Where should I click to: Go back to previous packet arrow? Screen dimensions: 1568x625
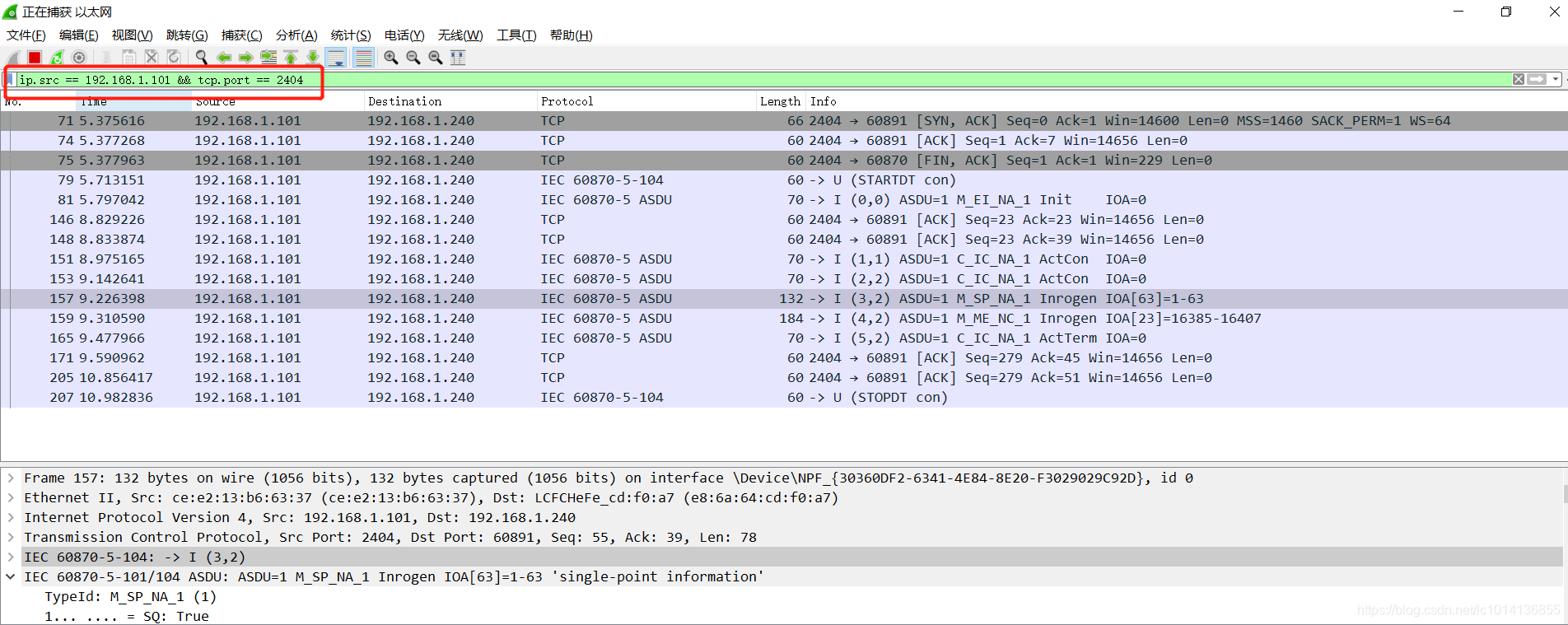click(224, 58)
